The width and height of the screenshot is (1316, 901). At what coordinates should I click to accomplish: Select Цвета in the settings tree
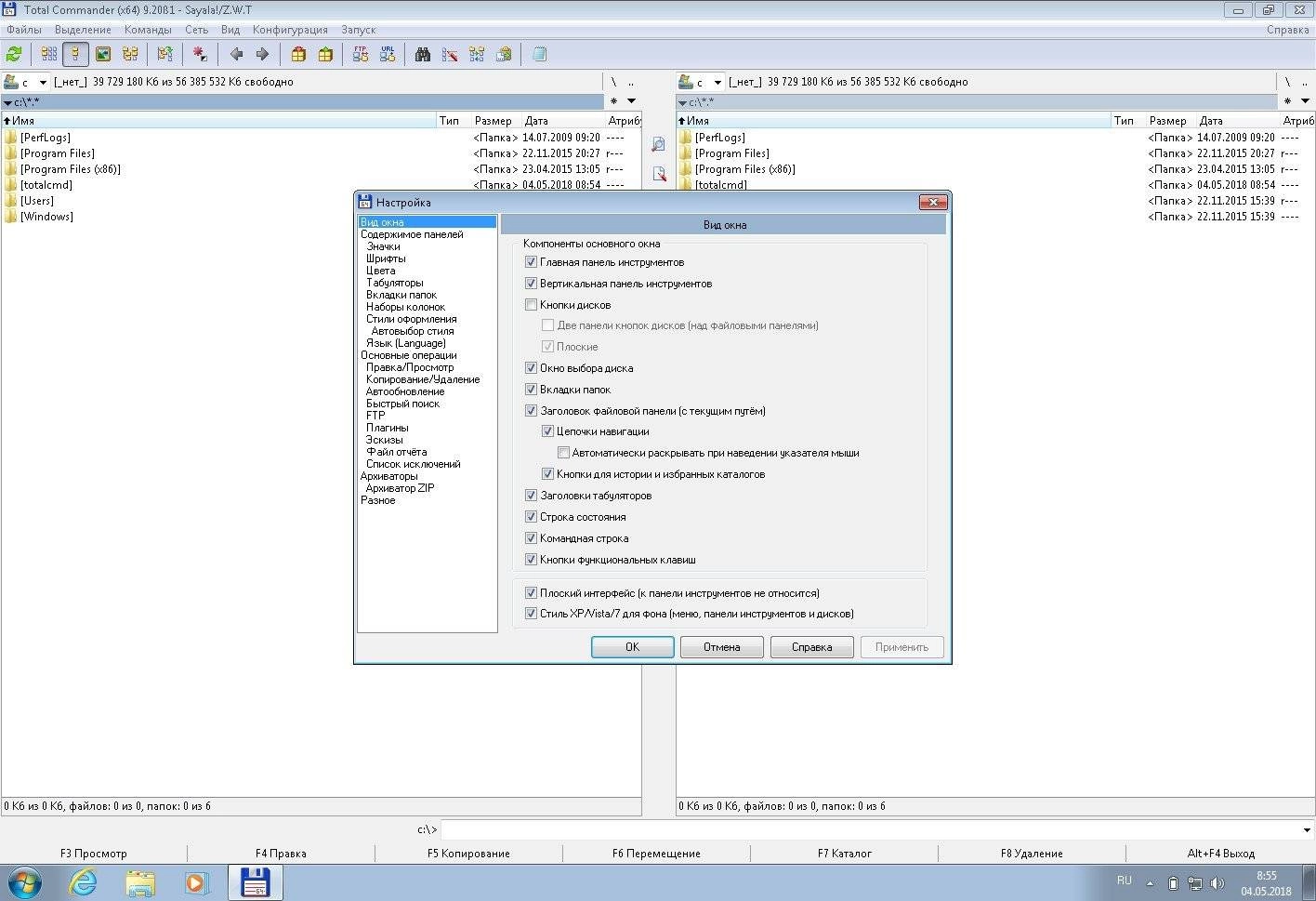381,271
